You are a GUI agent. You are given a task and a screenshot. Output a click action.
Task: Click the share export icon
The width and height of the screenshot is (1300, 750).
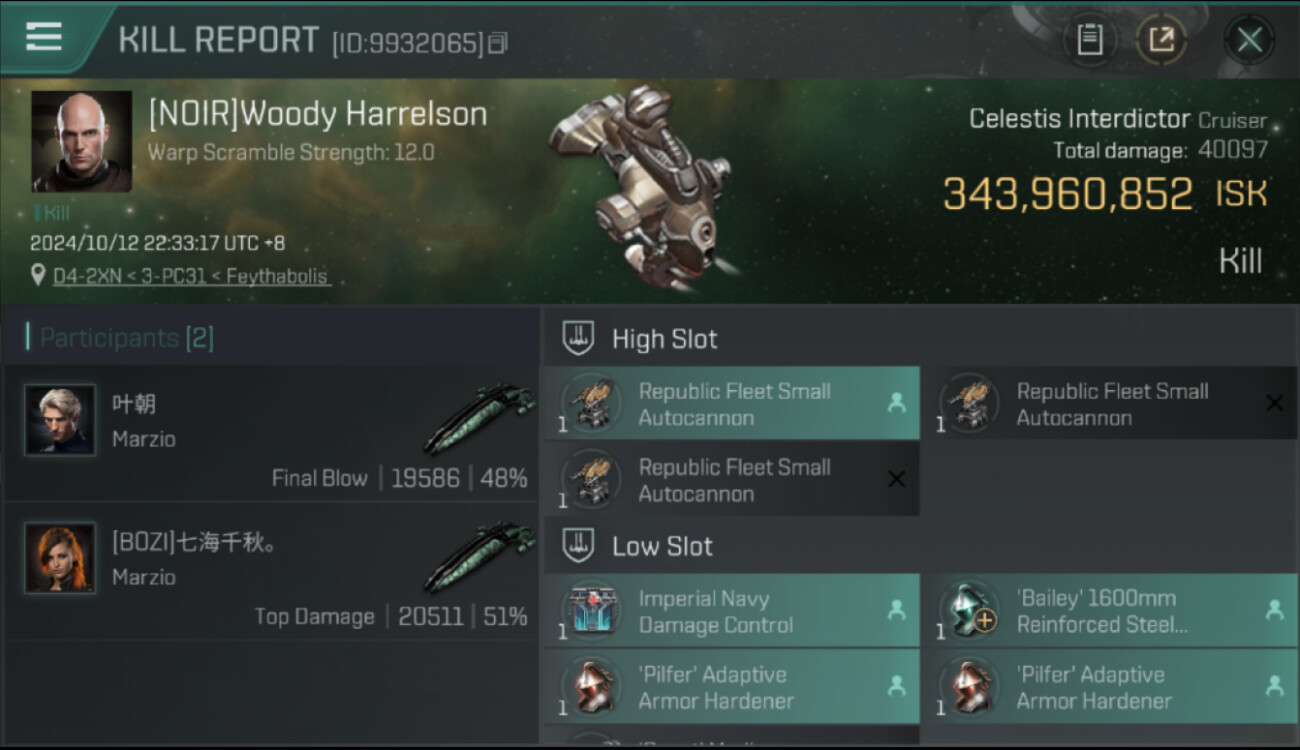click(1161, 40)
